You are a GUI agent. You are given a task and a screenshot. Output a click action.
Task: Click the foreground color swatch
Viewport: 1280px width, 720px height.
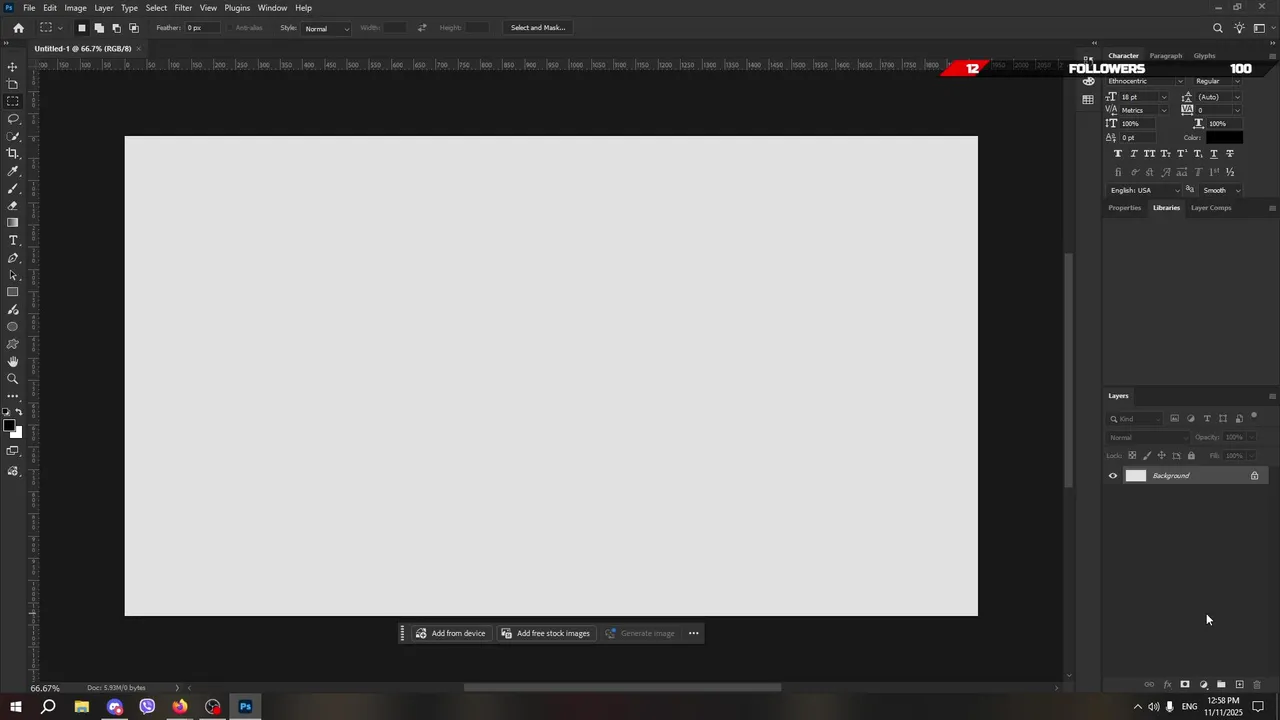(x=9, y=426)
